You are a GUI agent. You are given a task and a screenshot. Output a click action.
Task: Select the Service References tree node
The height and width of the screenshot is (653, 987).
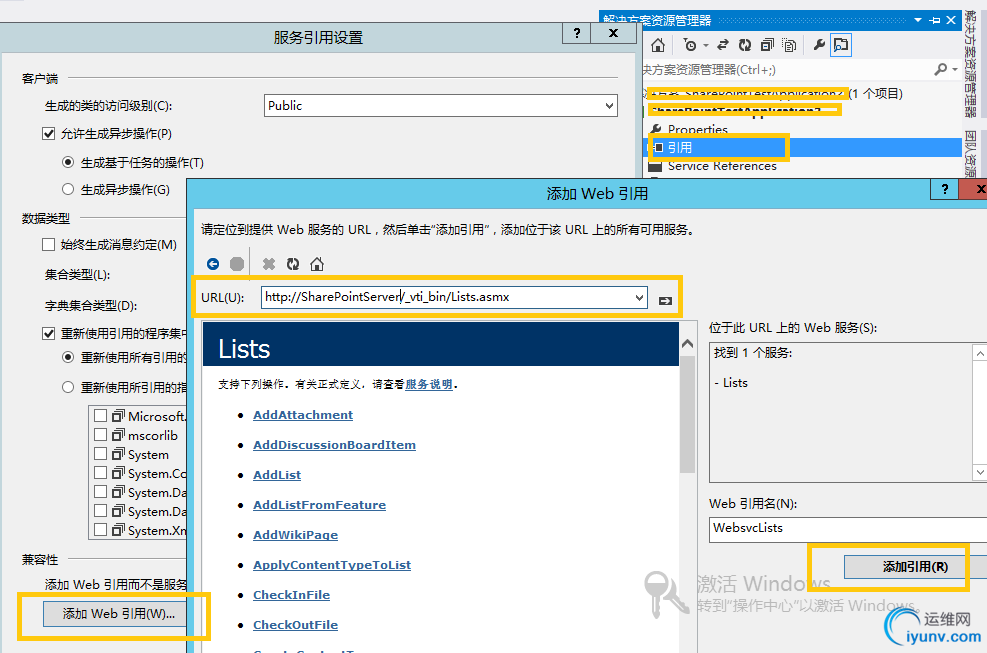pos(721,166)
